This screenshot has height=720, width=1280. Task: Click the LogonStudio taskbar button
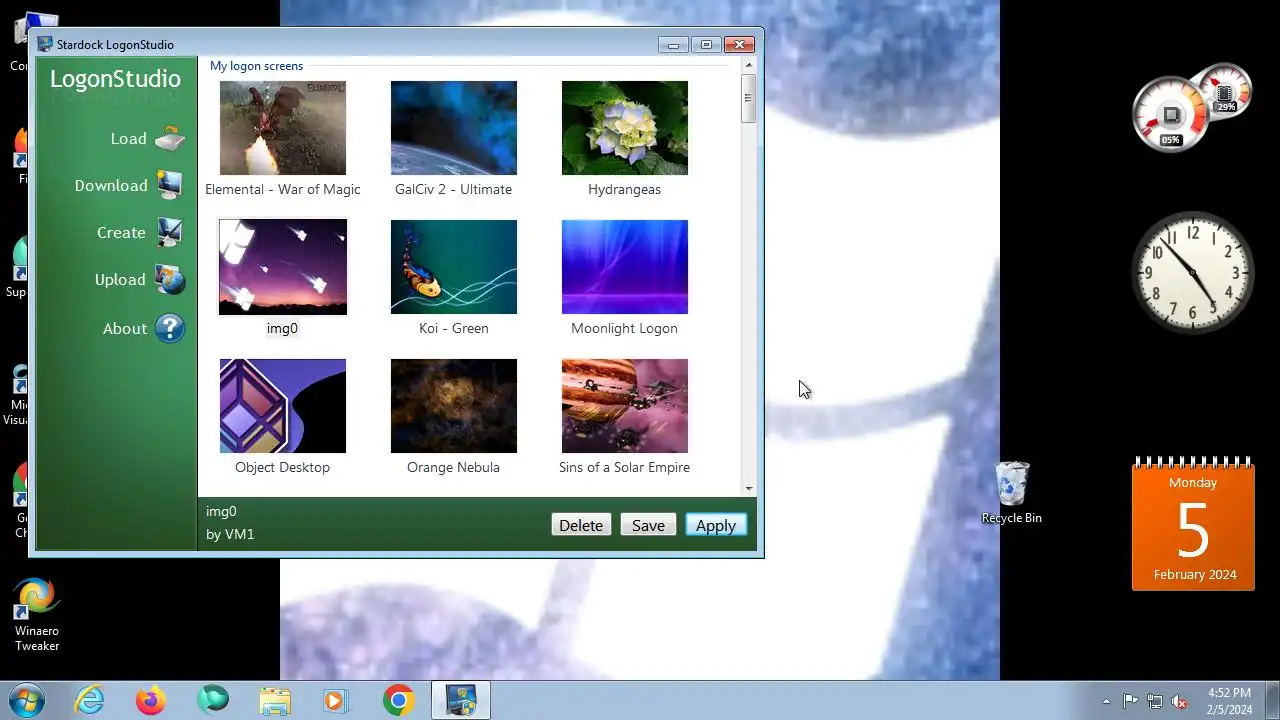[461, 700]
